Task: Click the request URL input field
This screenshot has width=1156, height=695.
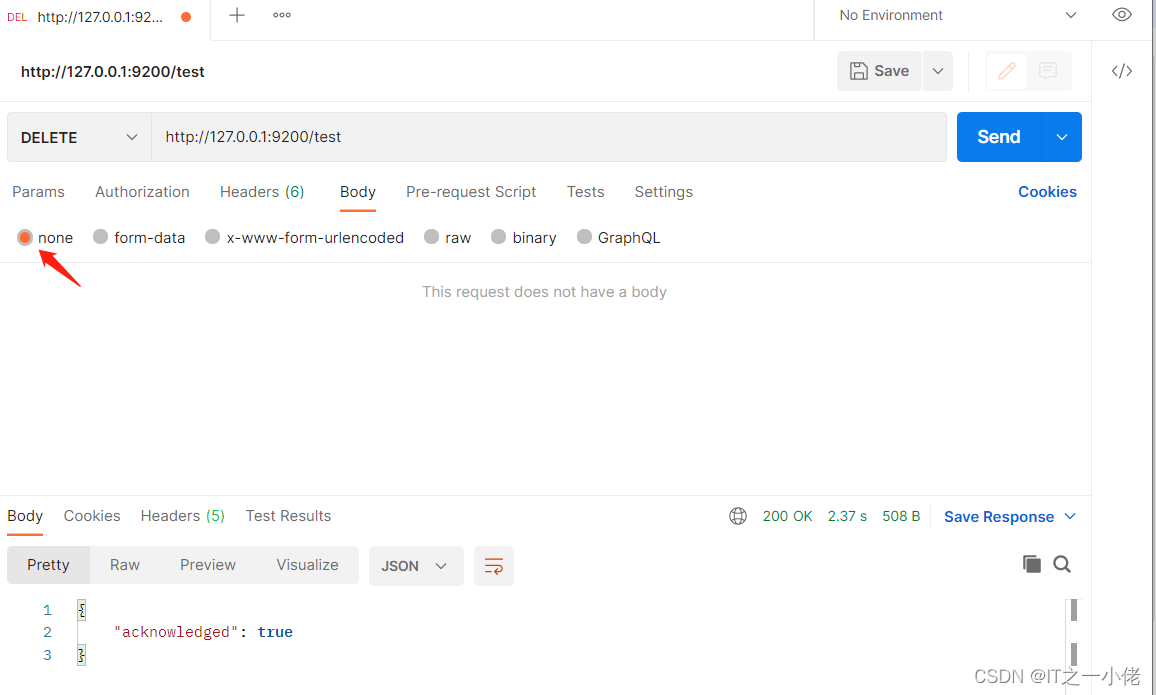Action: (549, 137)
